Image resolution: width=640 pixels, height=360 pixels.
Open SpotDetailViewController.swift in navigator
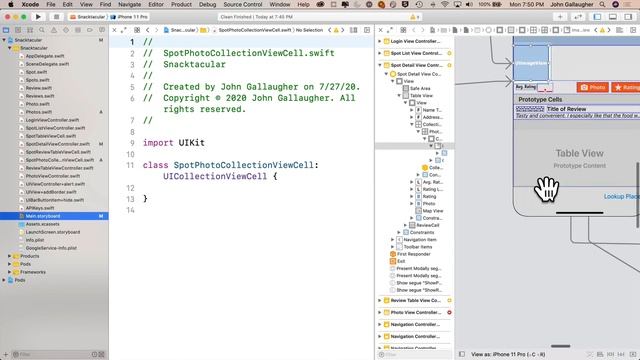pos(57,144)
